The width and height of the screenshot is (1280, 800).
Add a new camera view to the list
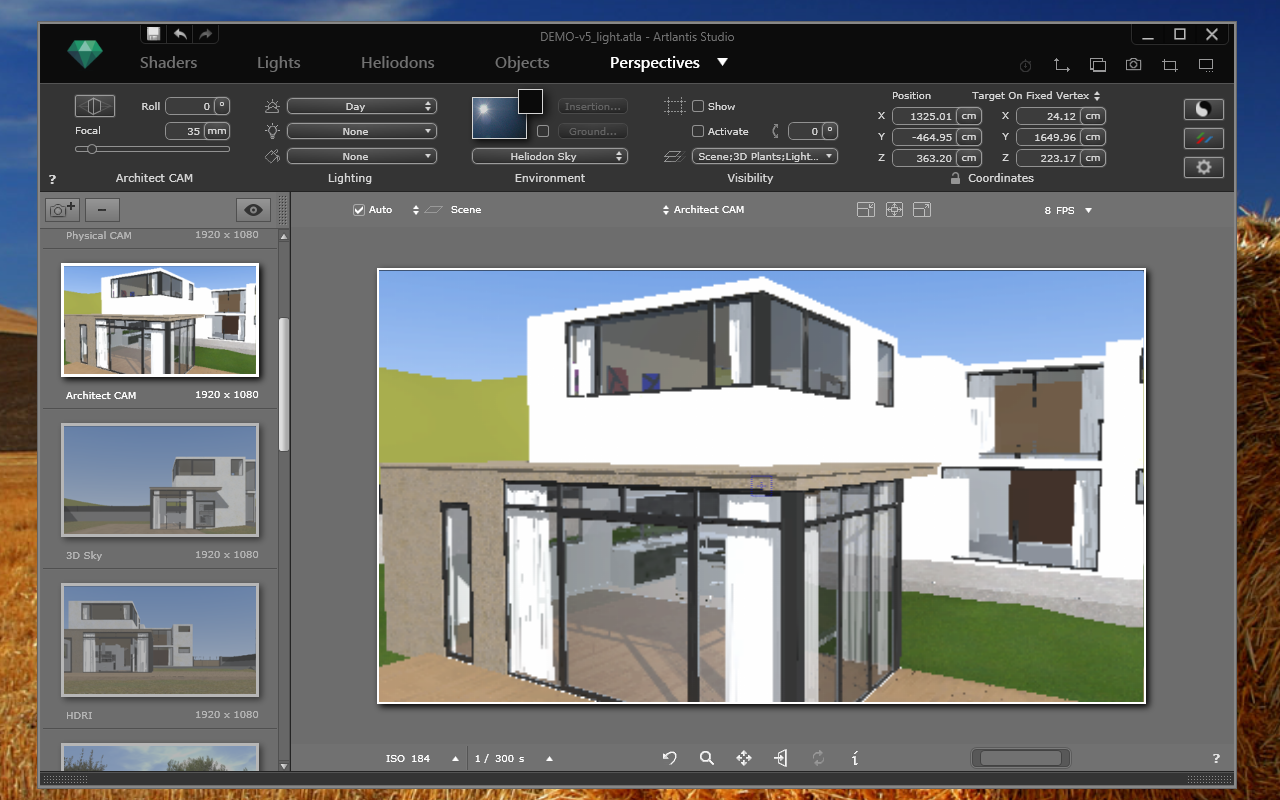click(62, 210)
